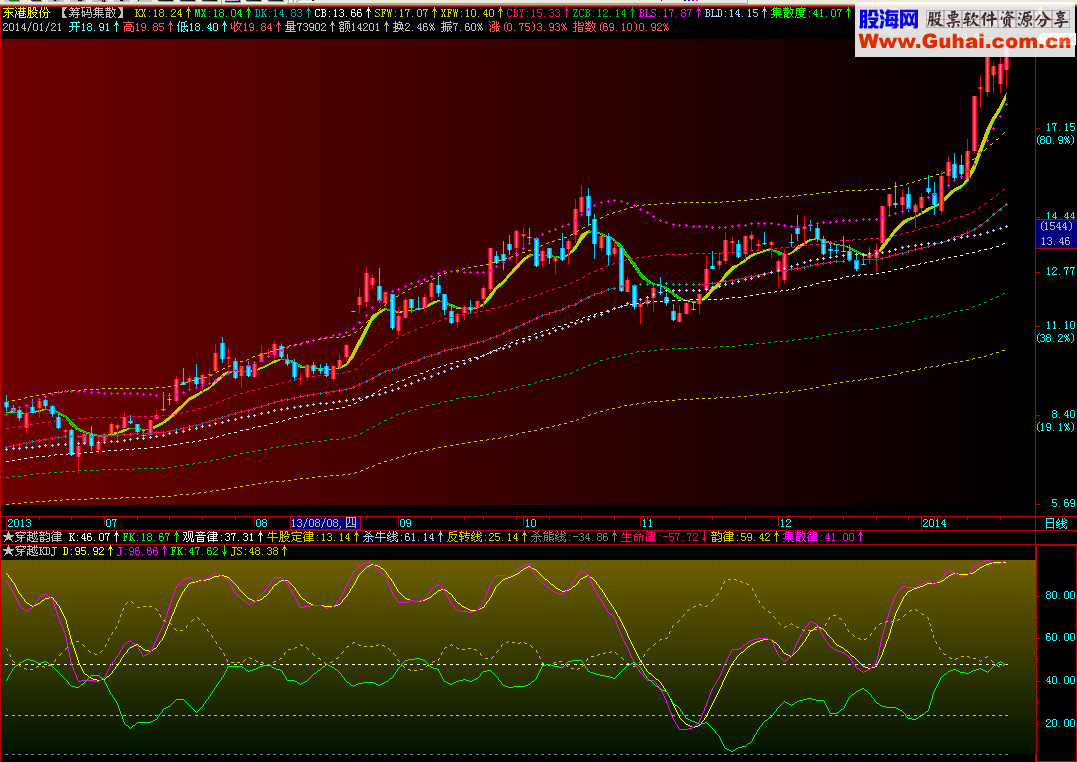Screen dimensions: 1077x762
Task: Click the 日线 period button
Action: point(1056,524)
